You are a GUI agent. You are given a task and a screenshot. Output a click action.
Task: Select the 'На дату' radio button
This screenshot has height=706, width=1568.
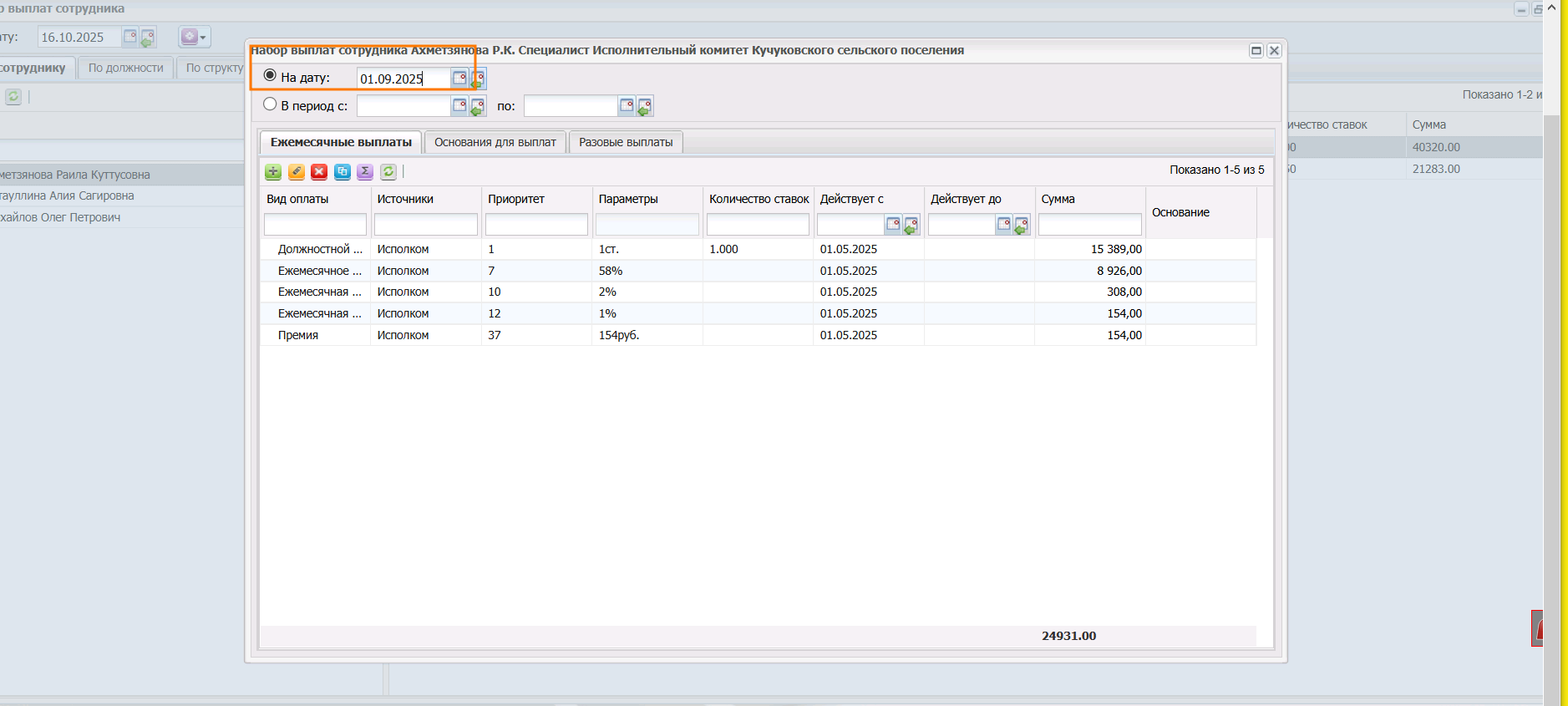(270, 76)
